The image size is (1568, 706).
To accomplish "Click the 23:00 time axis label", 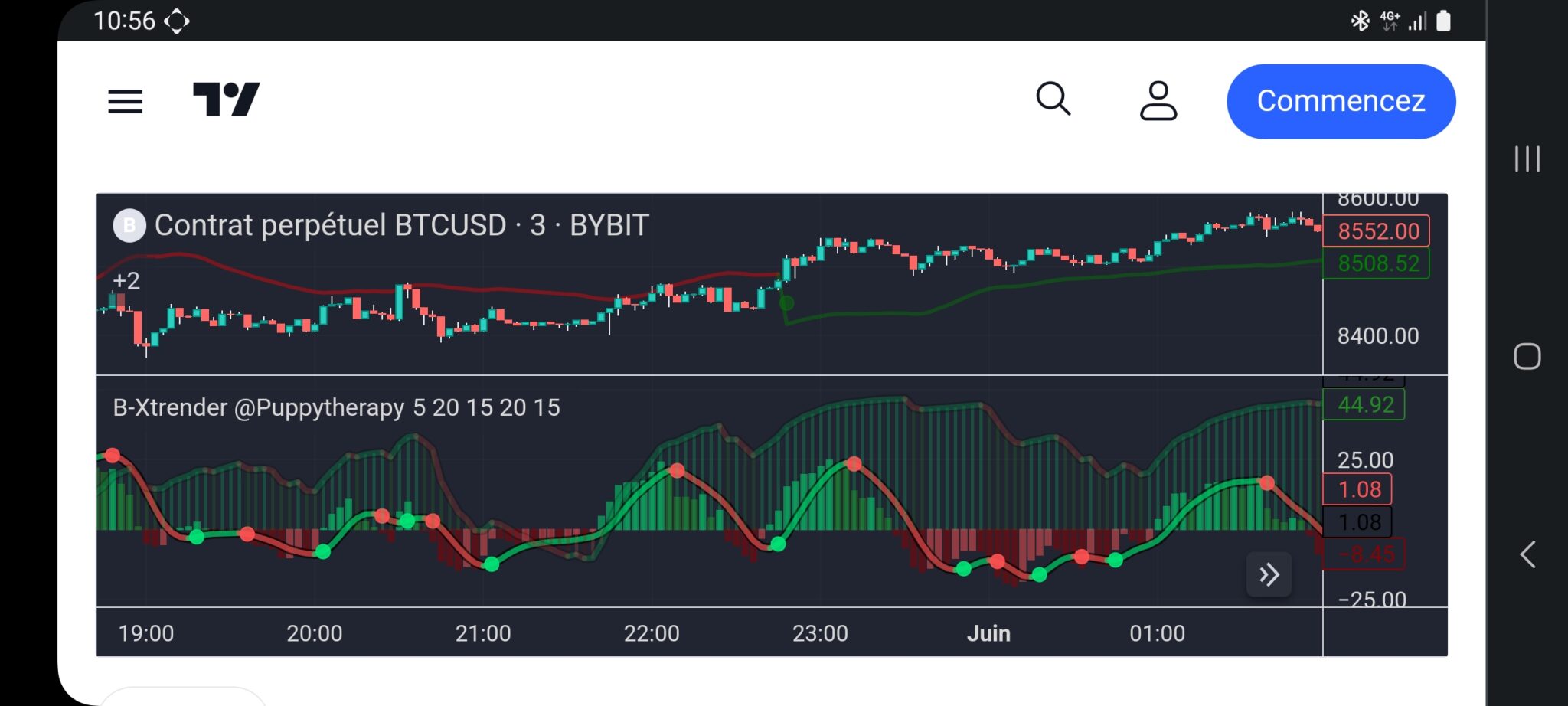I will 820,633.
